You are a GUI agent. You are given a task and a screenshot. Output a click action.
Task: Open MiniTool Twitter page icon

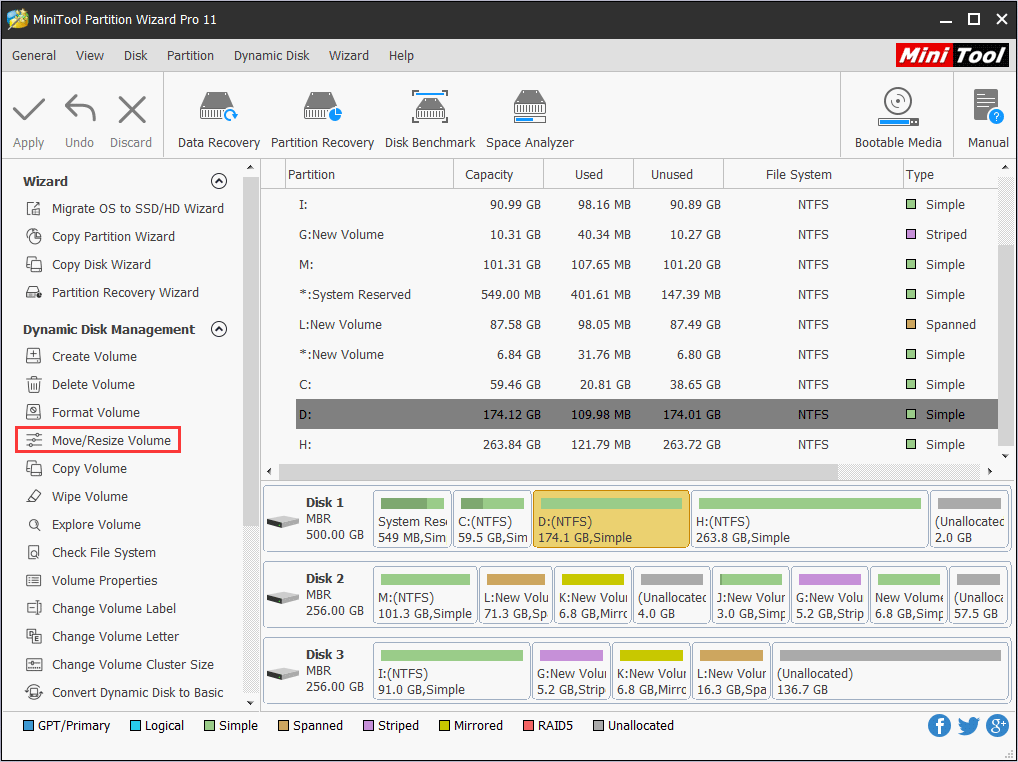pos(968,725)
